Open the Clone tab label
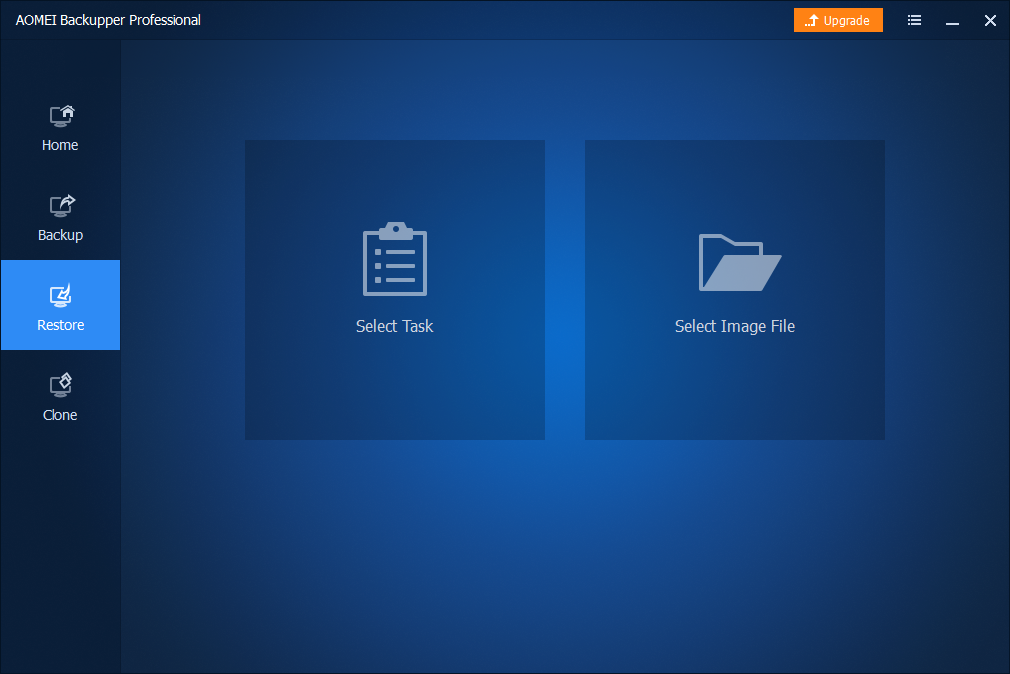This screenshot has width=1010, height=674. click(60, 416)
